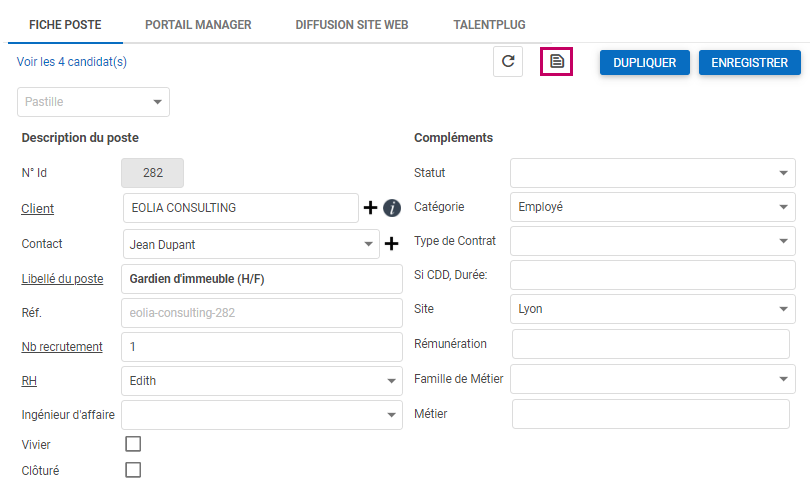Image resolution: width=810 pixels, height=484 pixels.
Task: Tick the Vivier checkbox
Action: (133, 444)
